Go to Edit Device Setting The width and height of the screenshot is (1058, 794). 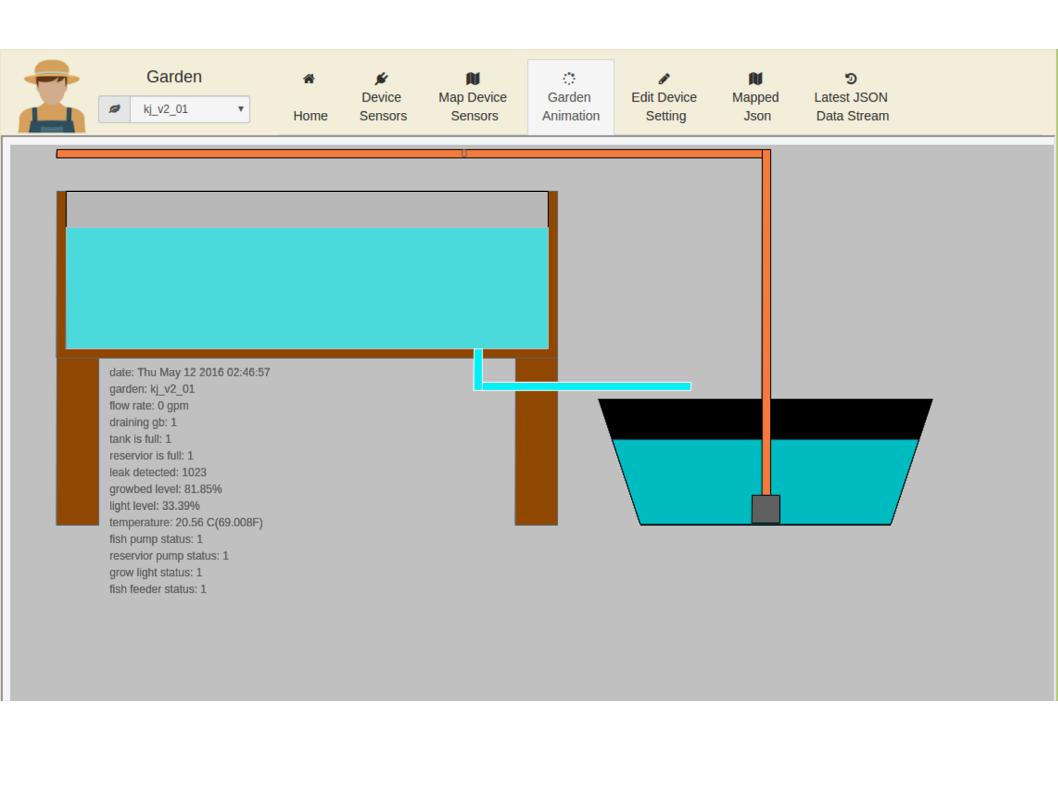(x=665, y=106)
